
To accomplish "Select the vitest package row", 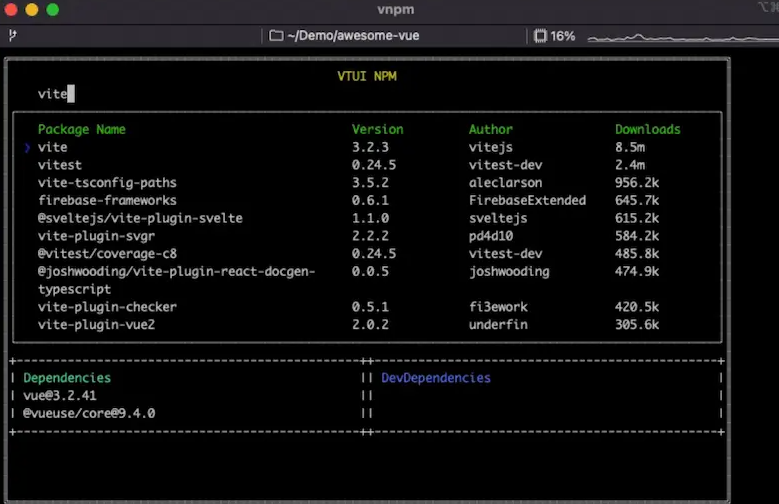I will 60,165.
